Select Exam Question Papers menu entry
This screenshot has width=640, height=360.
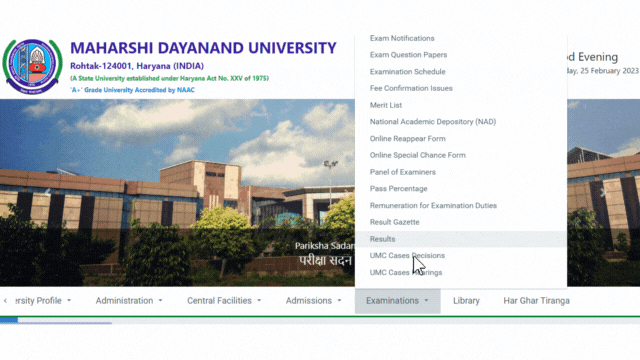(x=408, y=55)
